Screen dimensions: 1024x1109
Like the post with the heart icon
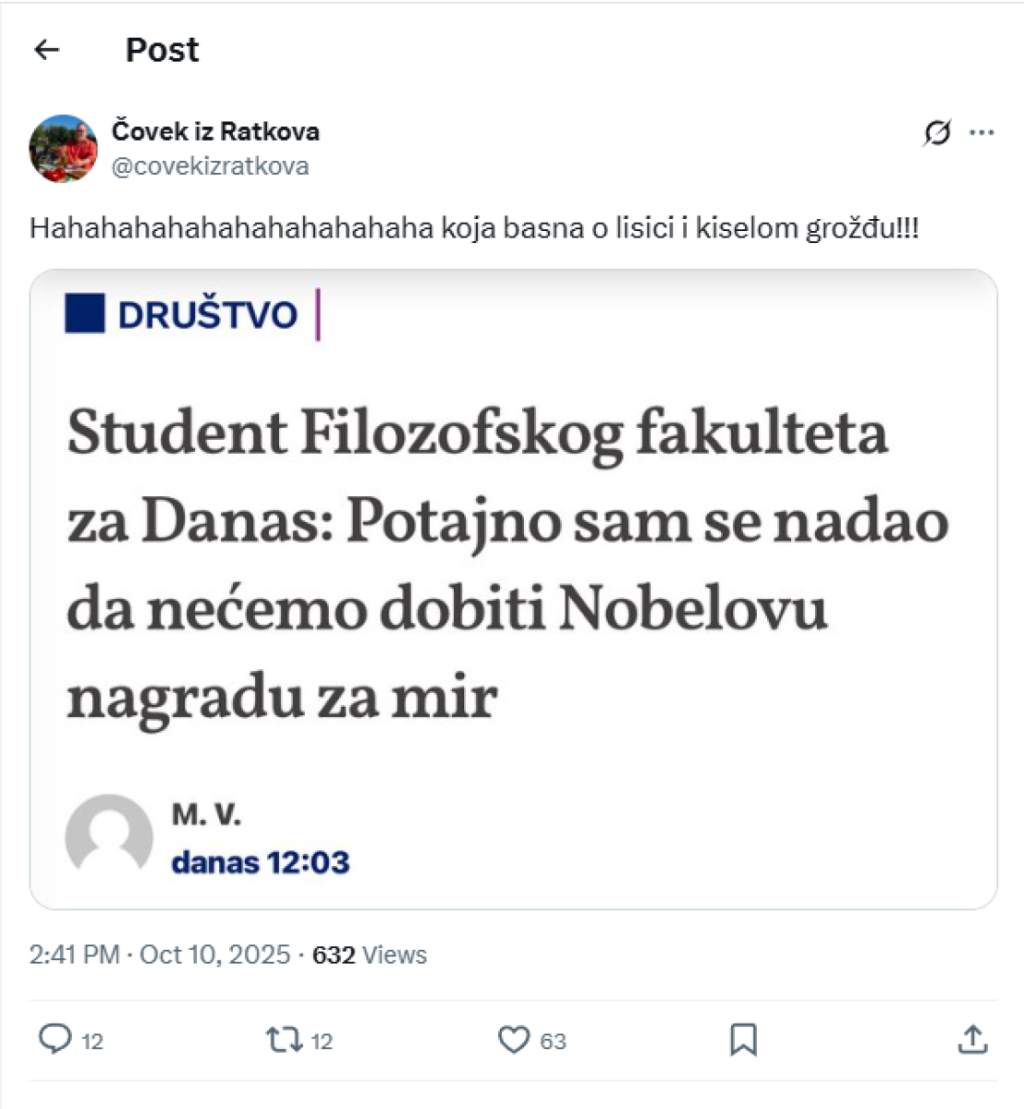pyautogui.click(x=513, y=1040)
